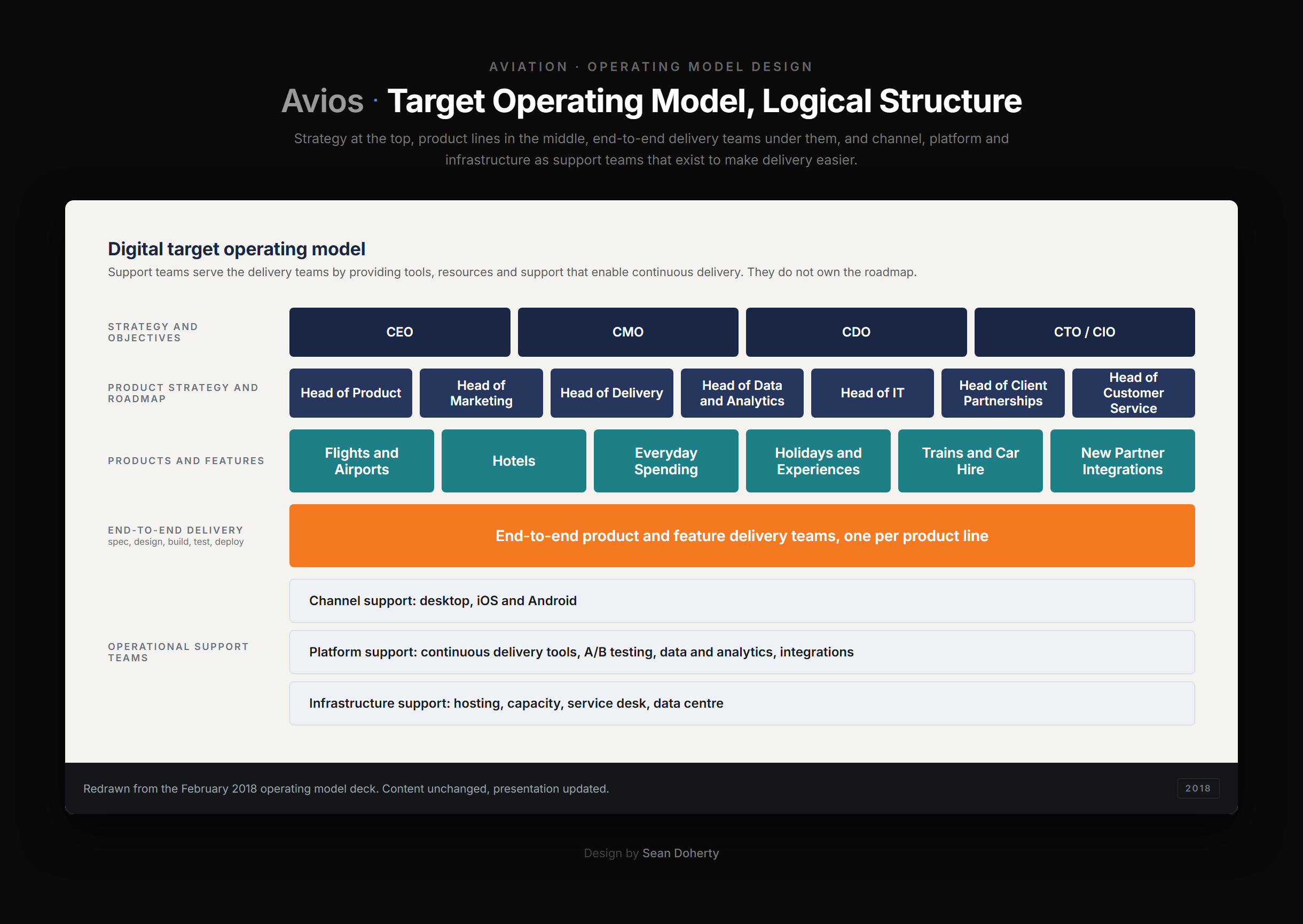Click Product Strategy and Roadmap label
The height and width of the screenshot is (924, 1303).
(x=183, y=393)
